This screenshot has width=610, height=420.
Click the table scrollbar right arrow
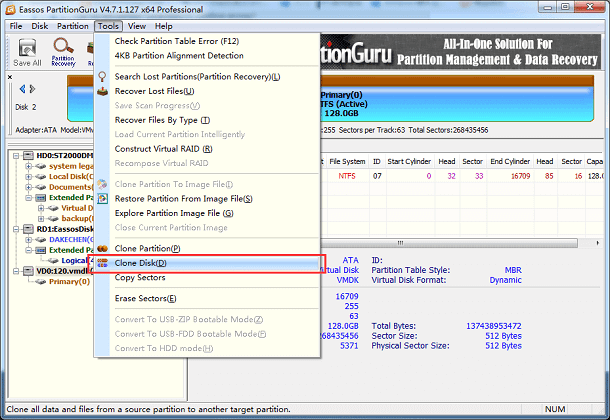(598, 243)
